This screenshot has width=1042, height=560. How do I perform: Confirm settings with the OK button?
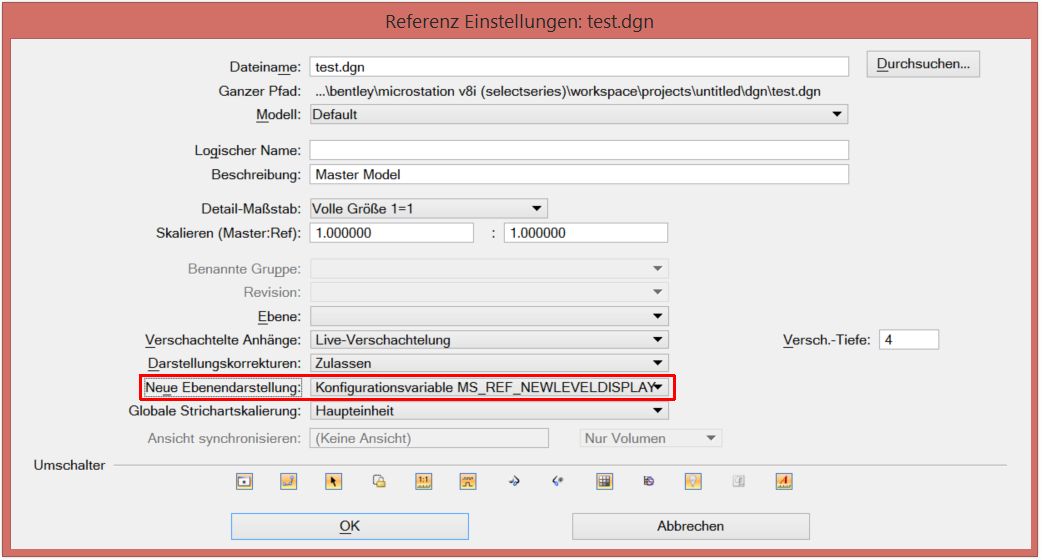[350, 526]
